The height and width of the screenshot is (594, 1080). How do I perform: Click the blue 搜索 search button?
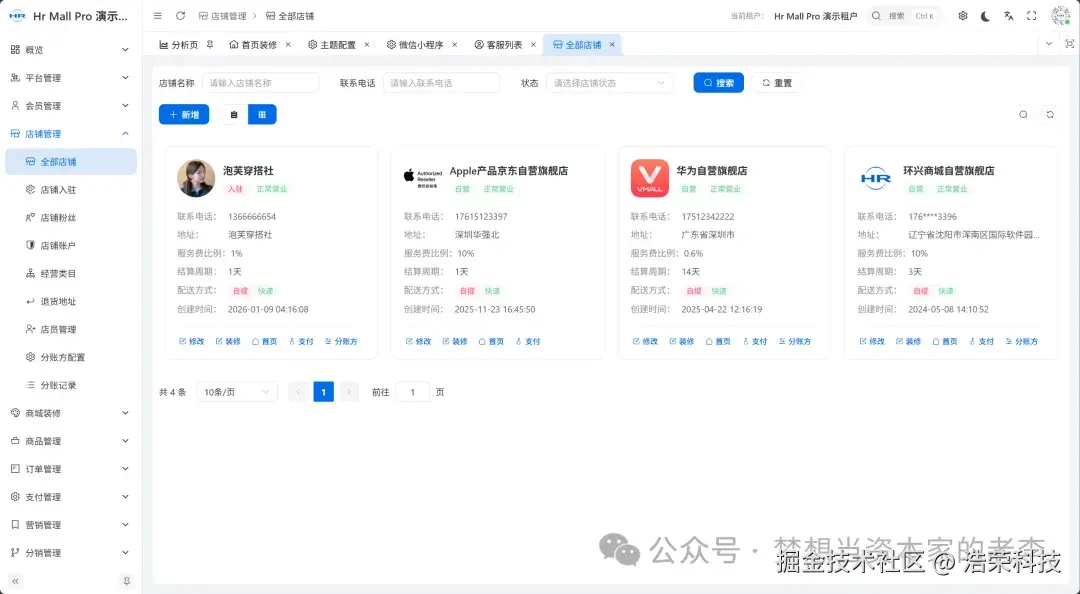tap(718, 82)
